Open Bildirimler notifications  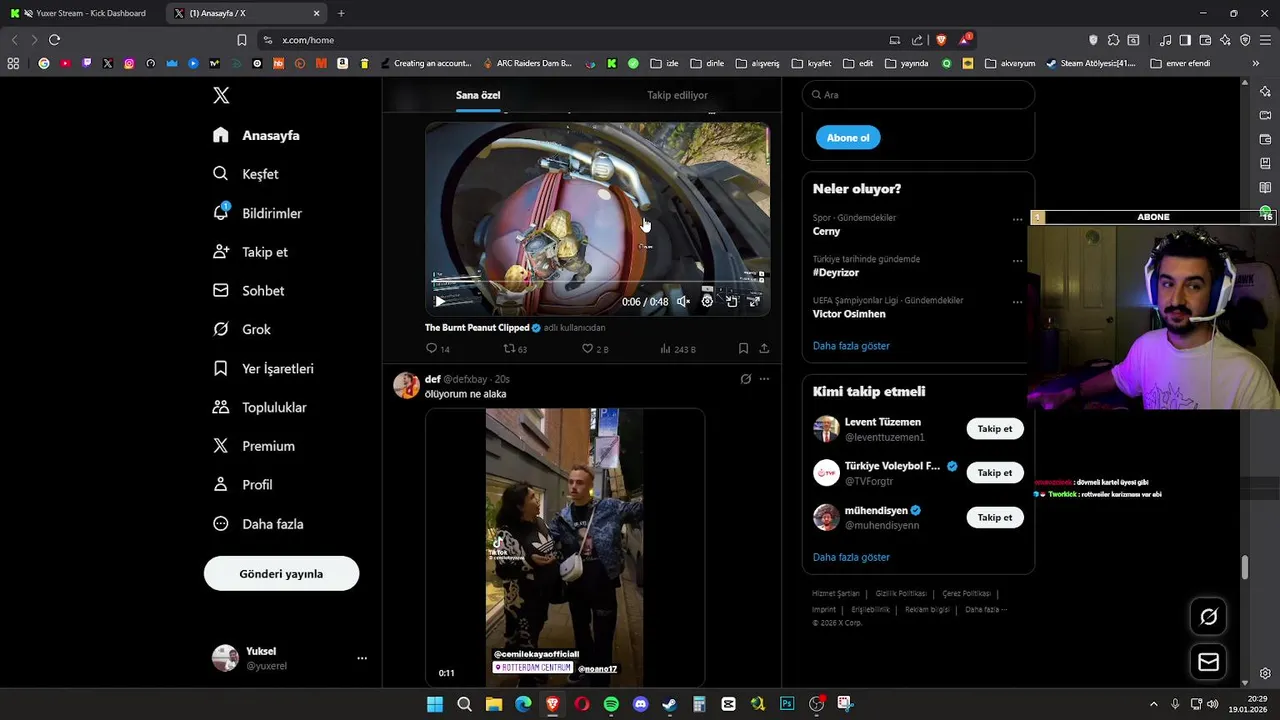pos(257,213)
